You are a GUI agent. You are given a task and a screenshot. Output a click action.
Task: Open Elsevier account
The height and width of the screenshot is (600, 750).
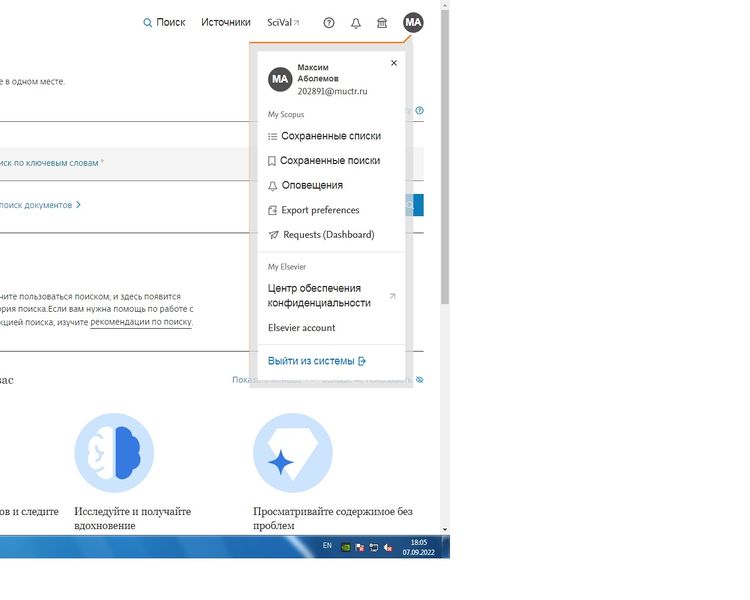click(302, 328)
